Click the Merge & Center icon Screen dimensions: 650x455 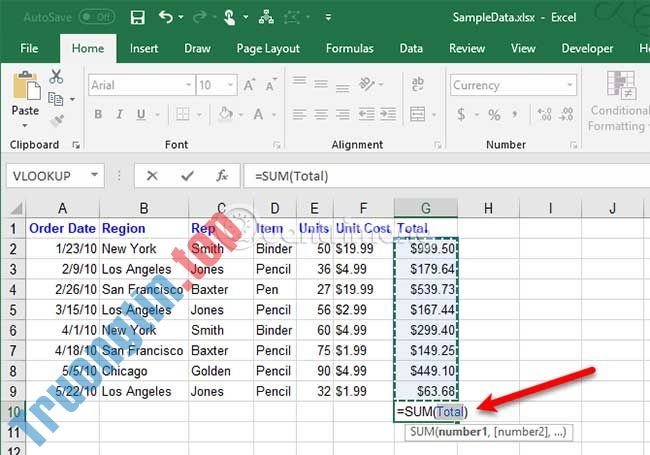[x=417, y=114]
